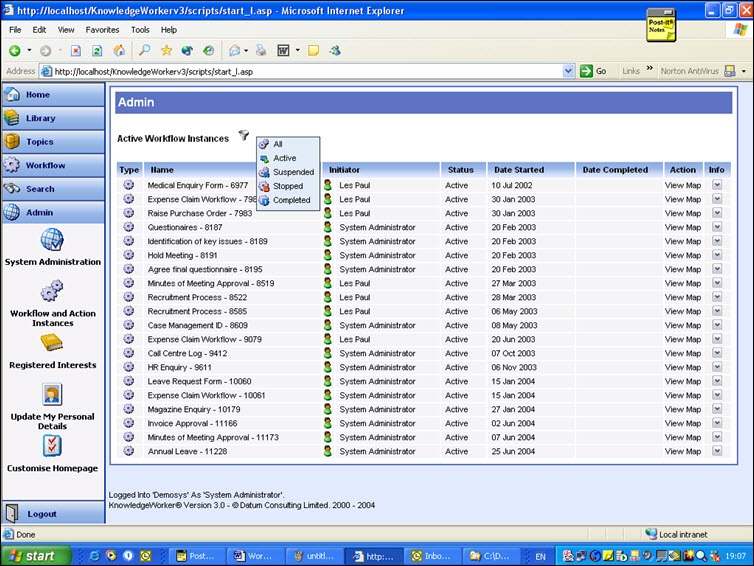
Task: Open Customise Homepage checklist icon
Action: pos(52,445)
